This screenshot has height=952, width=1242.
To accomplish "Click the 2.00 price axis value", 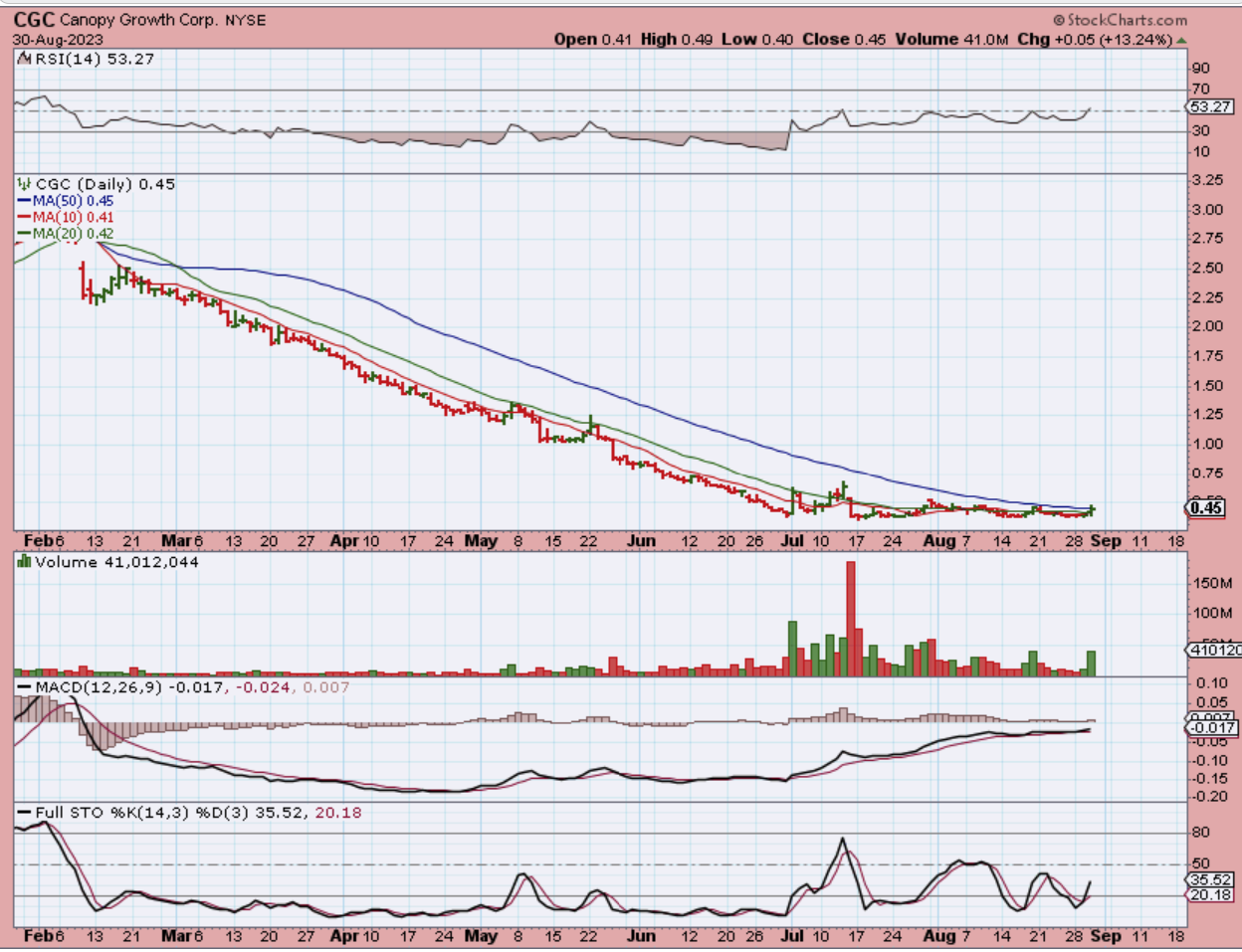I will coord(1207,326).
